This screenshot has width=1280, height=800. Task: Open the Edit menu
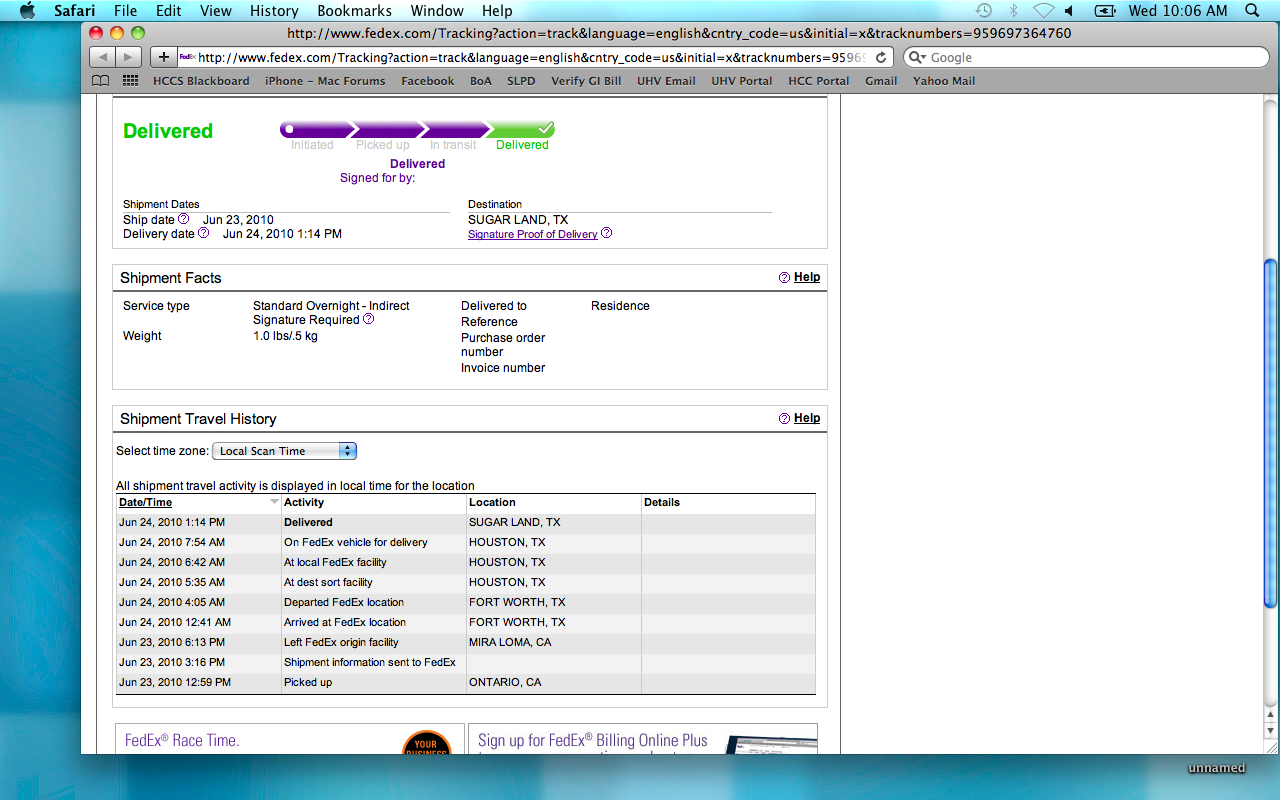tap(169, 11)
